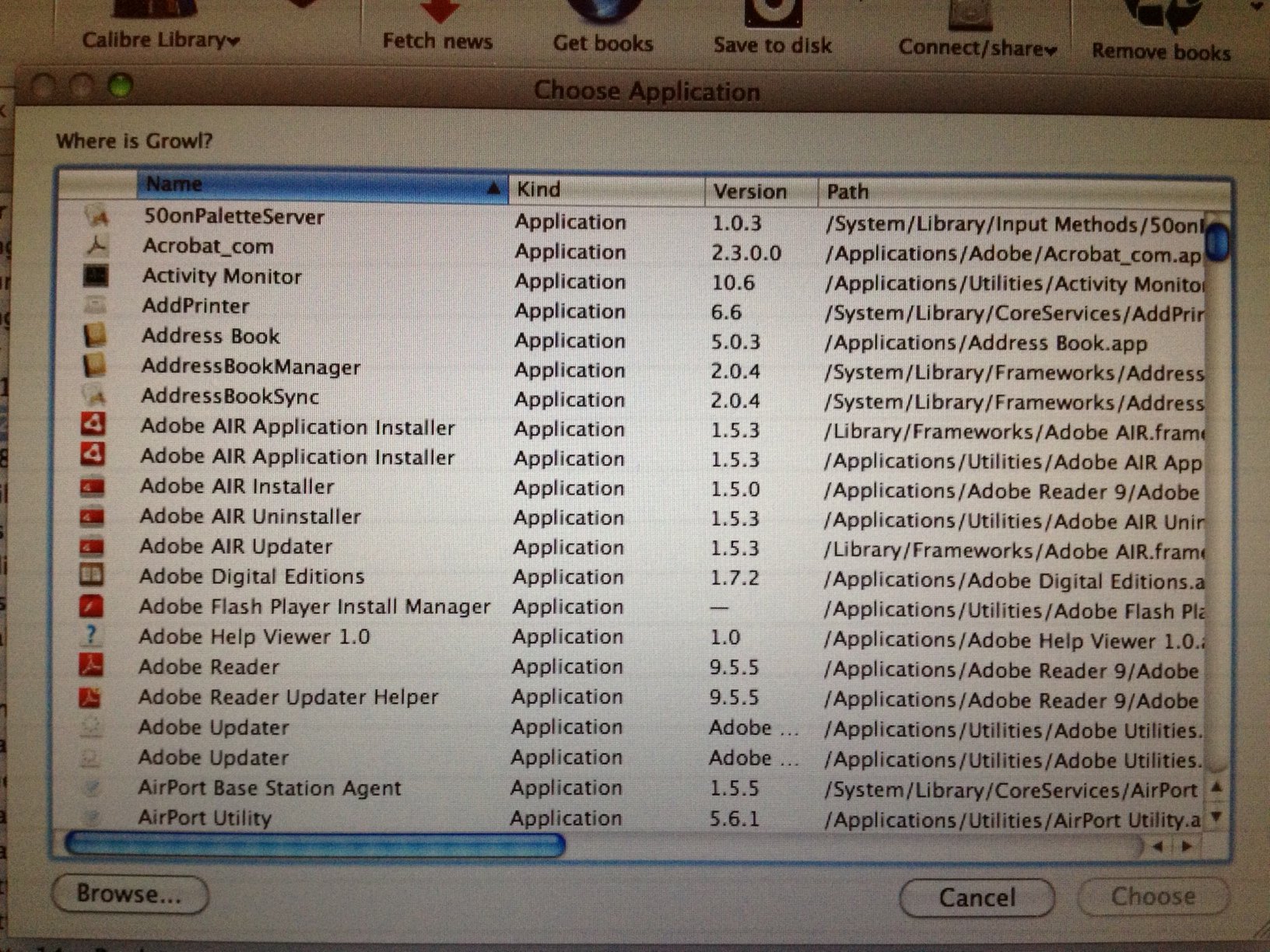
Task: Click the 50onPaletteServer app icon
Action: [x=96, y=215]
